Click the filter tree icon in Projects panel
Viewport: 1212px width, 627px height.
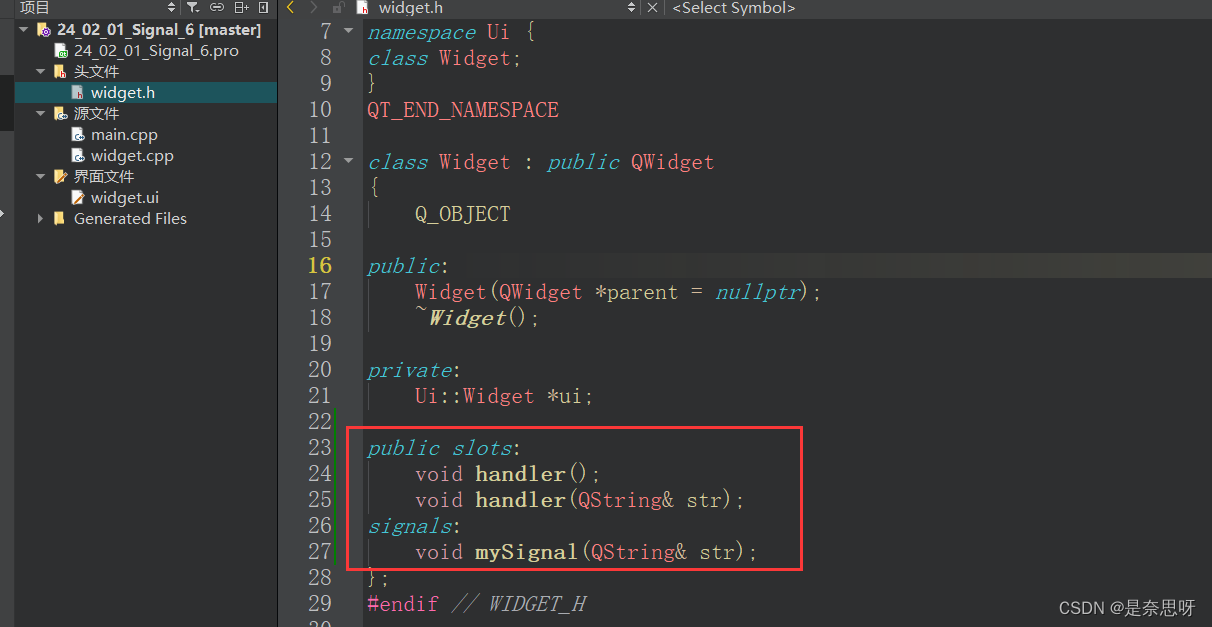click(192, 7)
